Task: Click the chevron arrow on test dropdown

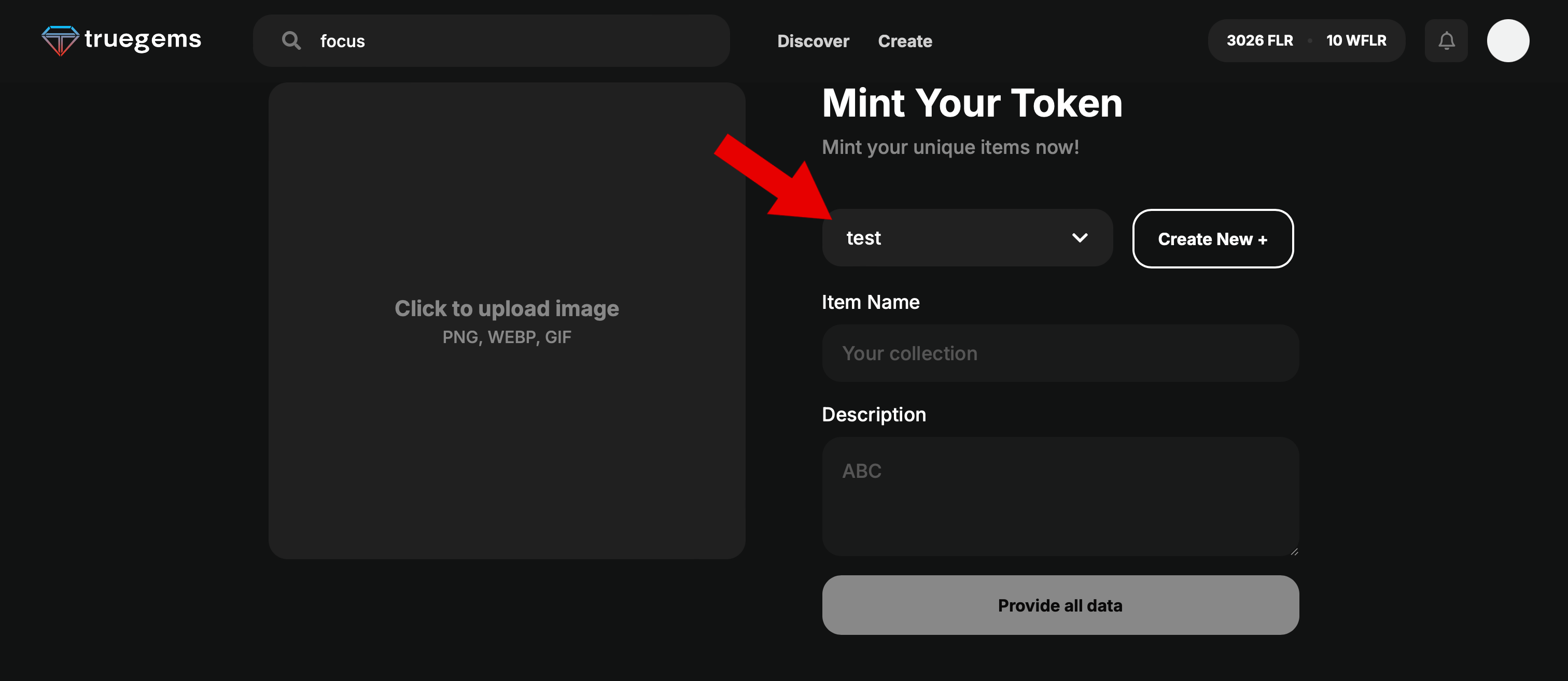Action: [x=1079, y=237]
